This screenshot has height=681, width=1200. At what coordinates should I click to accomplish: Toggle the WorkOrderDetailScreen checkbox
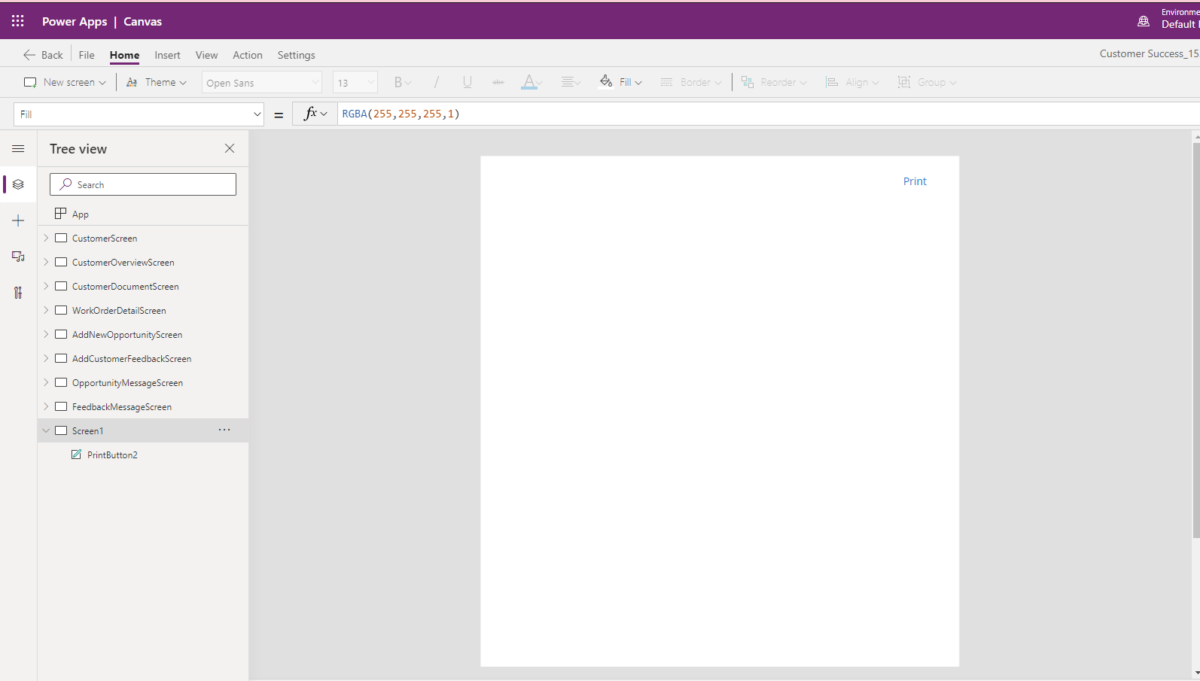[61, 310]
